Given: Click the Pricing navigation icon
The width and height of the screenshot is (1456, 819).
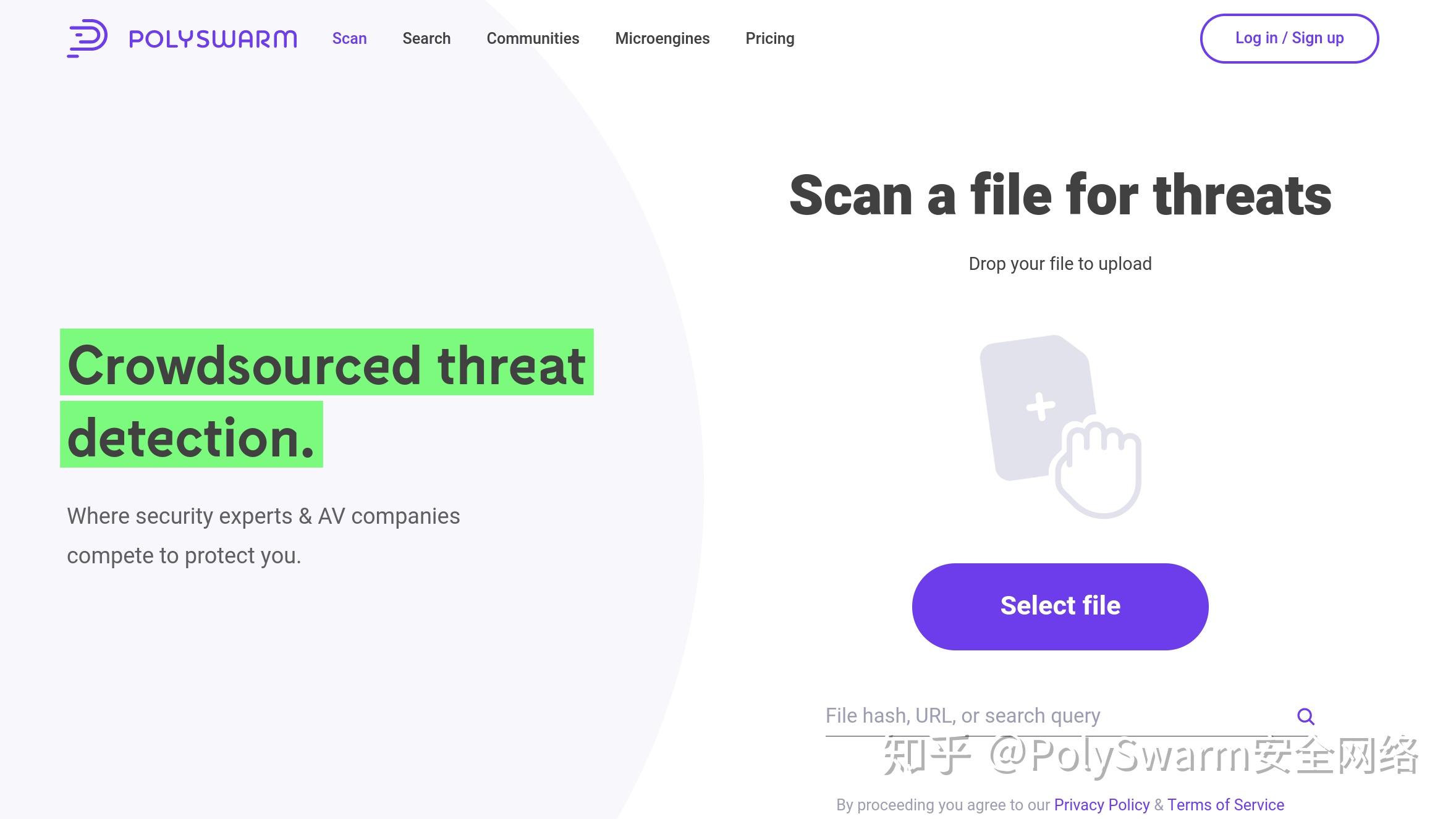Looking at the screenshot, I should (769, 38).
